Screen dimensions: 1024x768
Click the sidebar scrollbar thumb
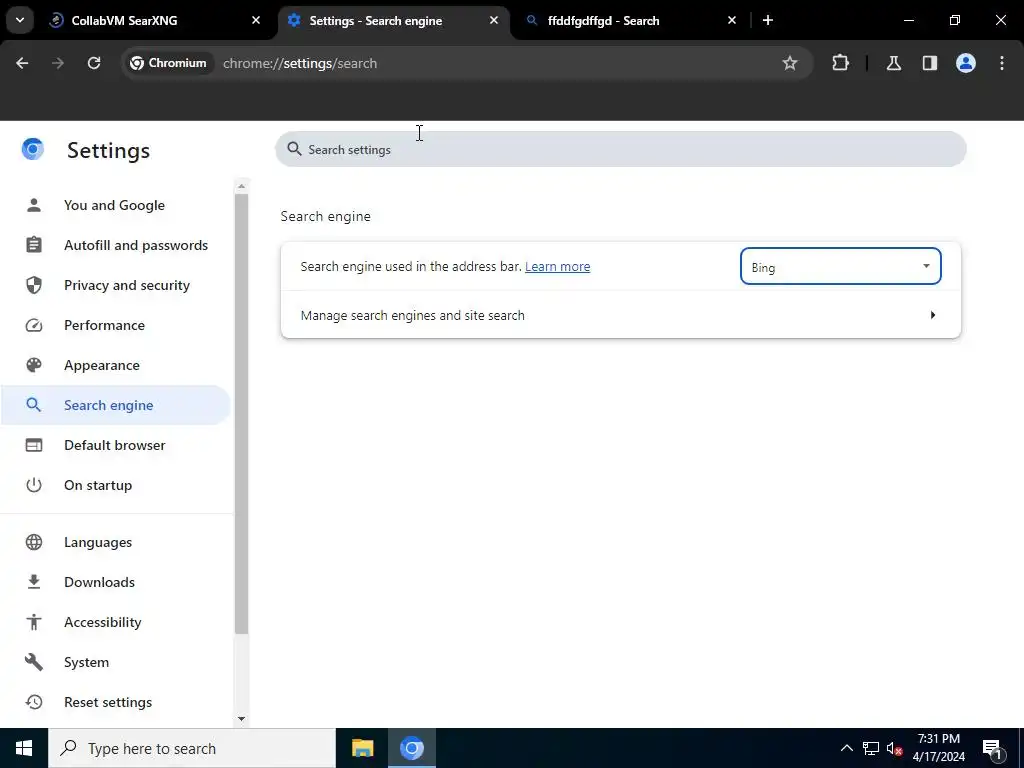tap(242, 413)
